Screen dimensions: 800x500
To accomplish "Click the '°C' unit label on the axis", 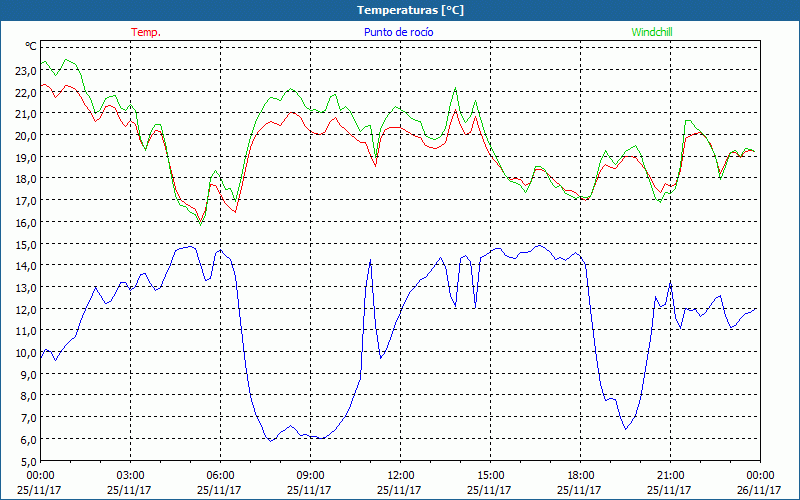I will [31, 47].
